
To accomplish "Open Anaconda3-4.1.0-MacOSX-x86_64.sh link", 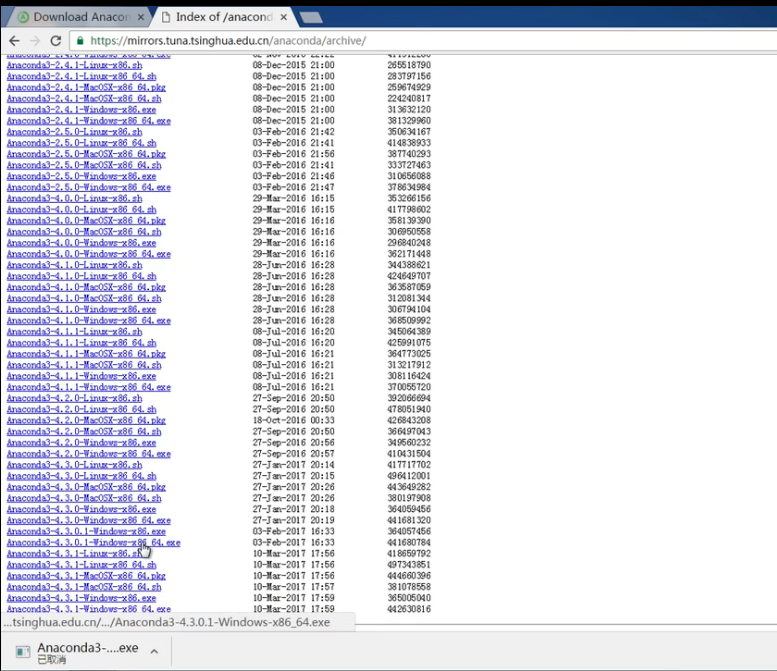I will [x=84, y=298].
